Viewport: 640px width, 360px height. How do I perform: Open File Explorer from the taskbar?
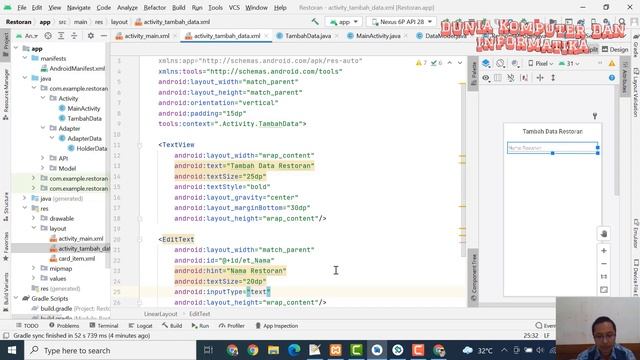tap(273, 350)
